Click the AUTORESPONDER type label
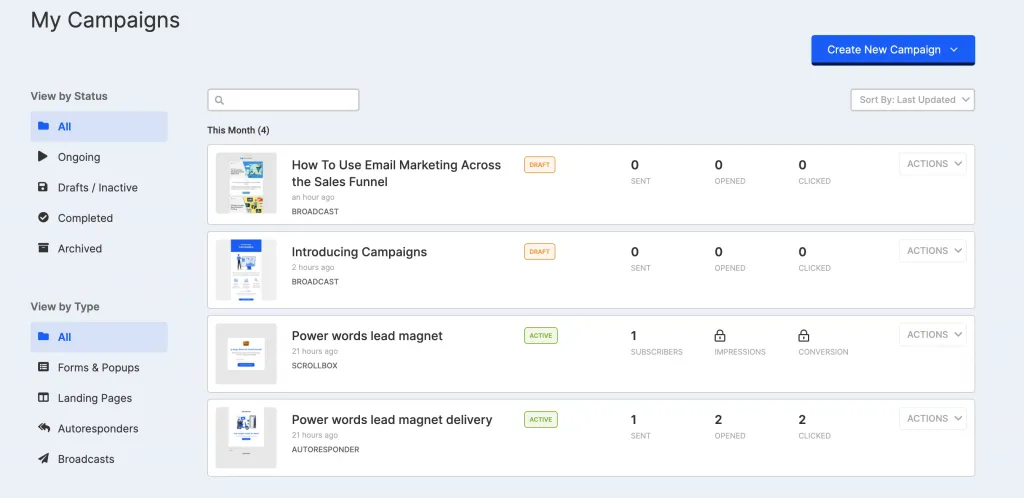Screen dimensions: 1024x498 (x=325, y=449)
